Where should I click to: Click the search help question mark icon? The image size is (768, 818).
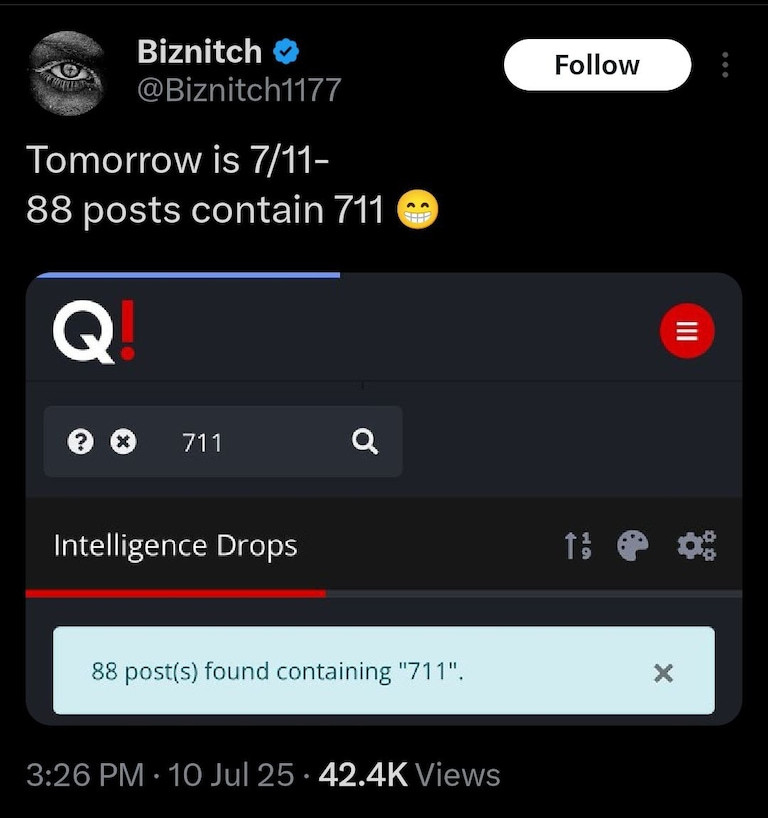[79, 441]
